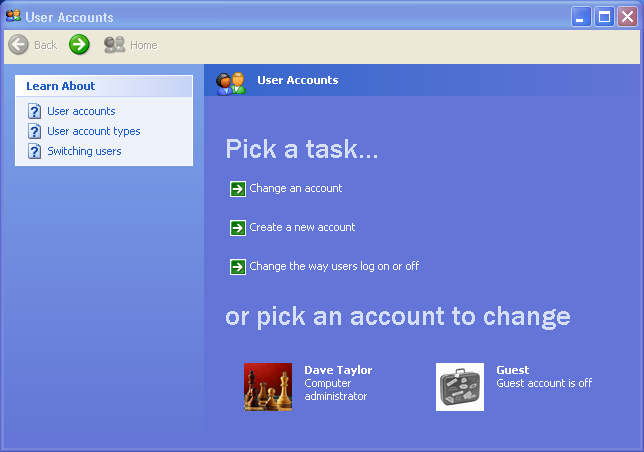
Task: Minimize the User Accounts window
Action: click(581, 17)
